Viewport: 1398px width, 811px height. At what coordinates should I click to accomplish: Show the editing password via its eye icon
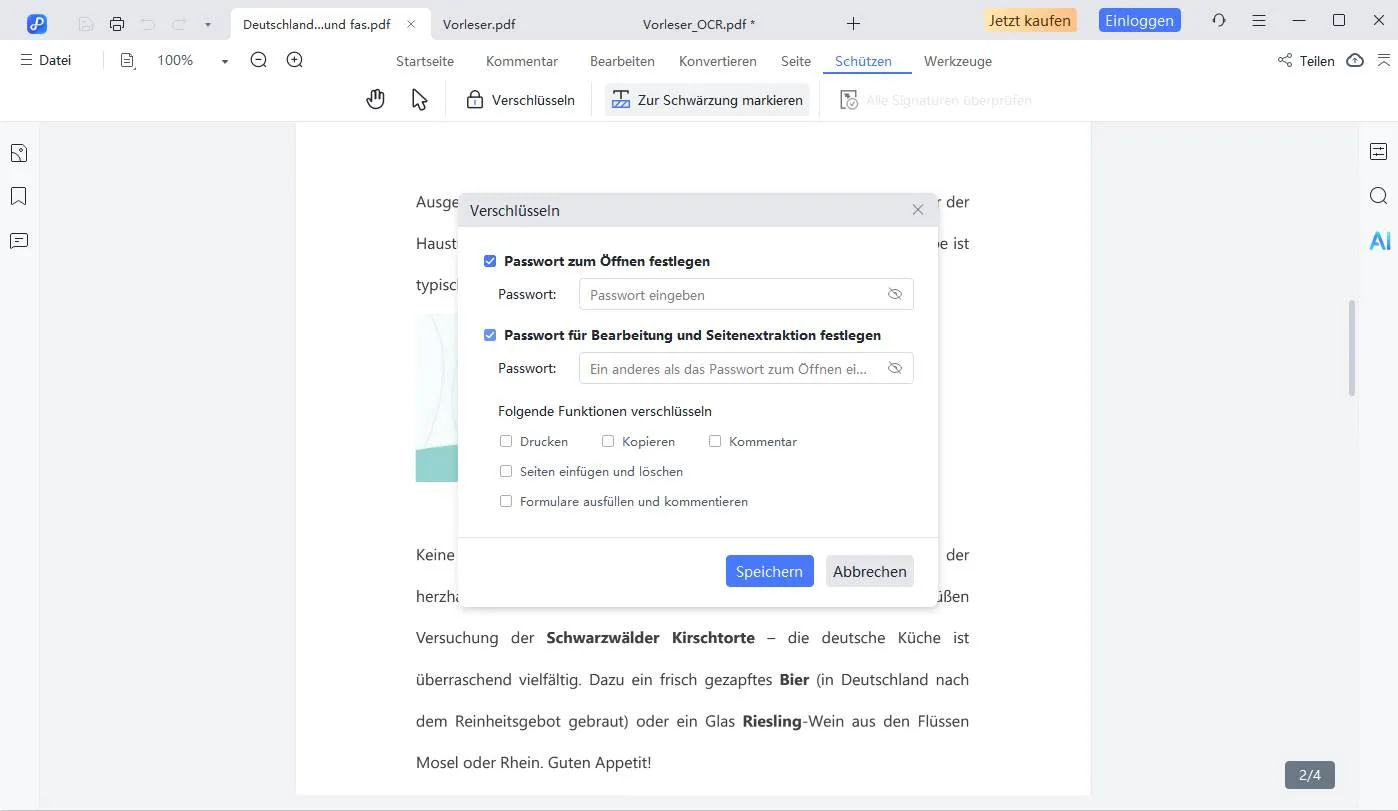895,368
